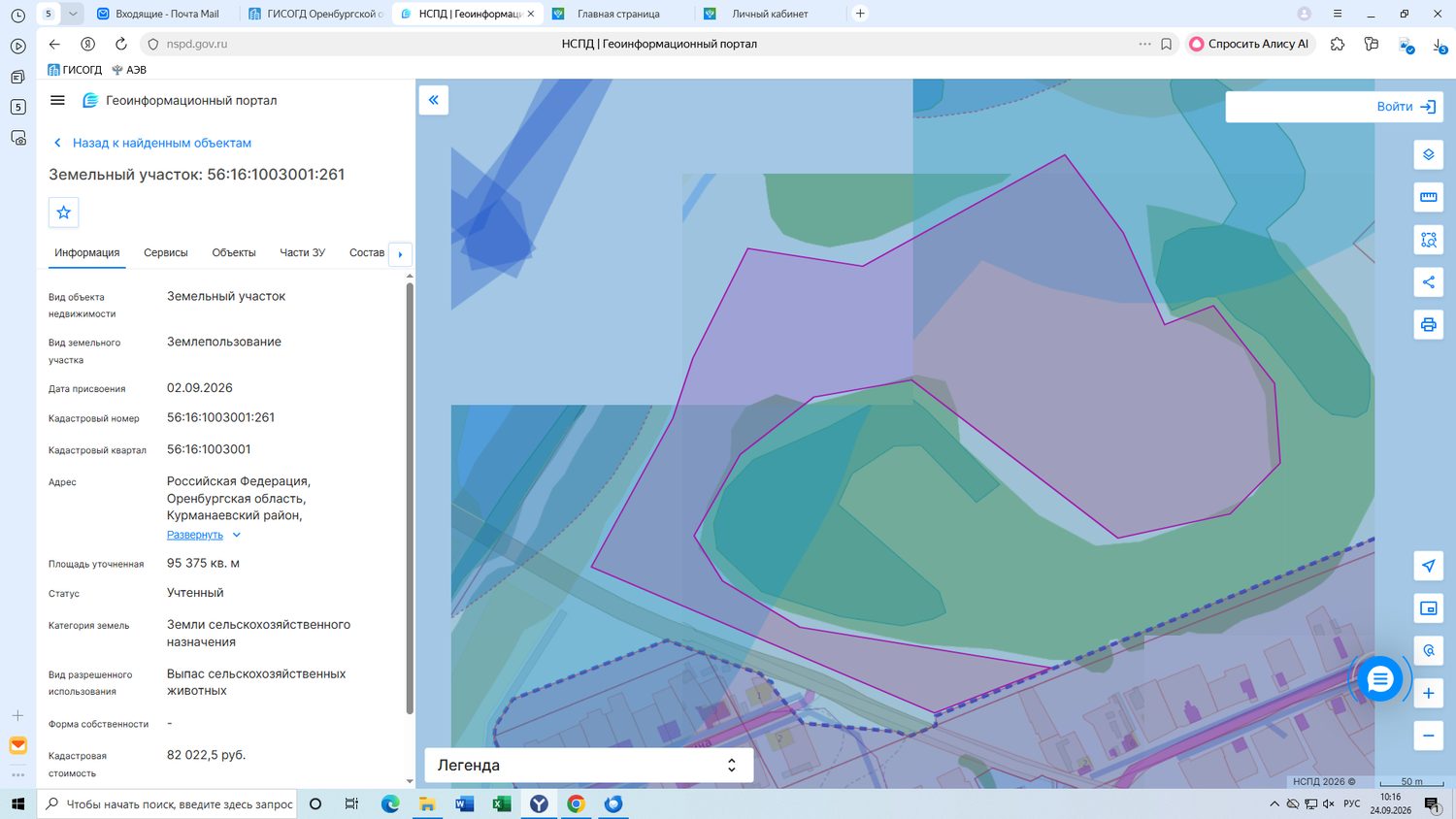Open the hamburger main menu

tap(57, 100)
